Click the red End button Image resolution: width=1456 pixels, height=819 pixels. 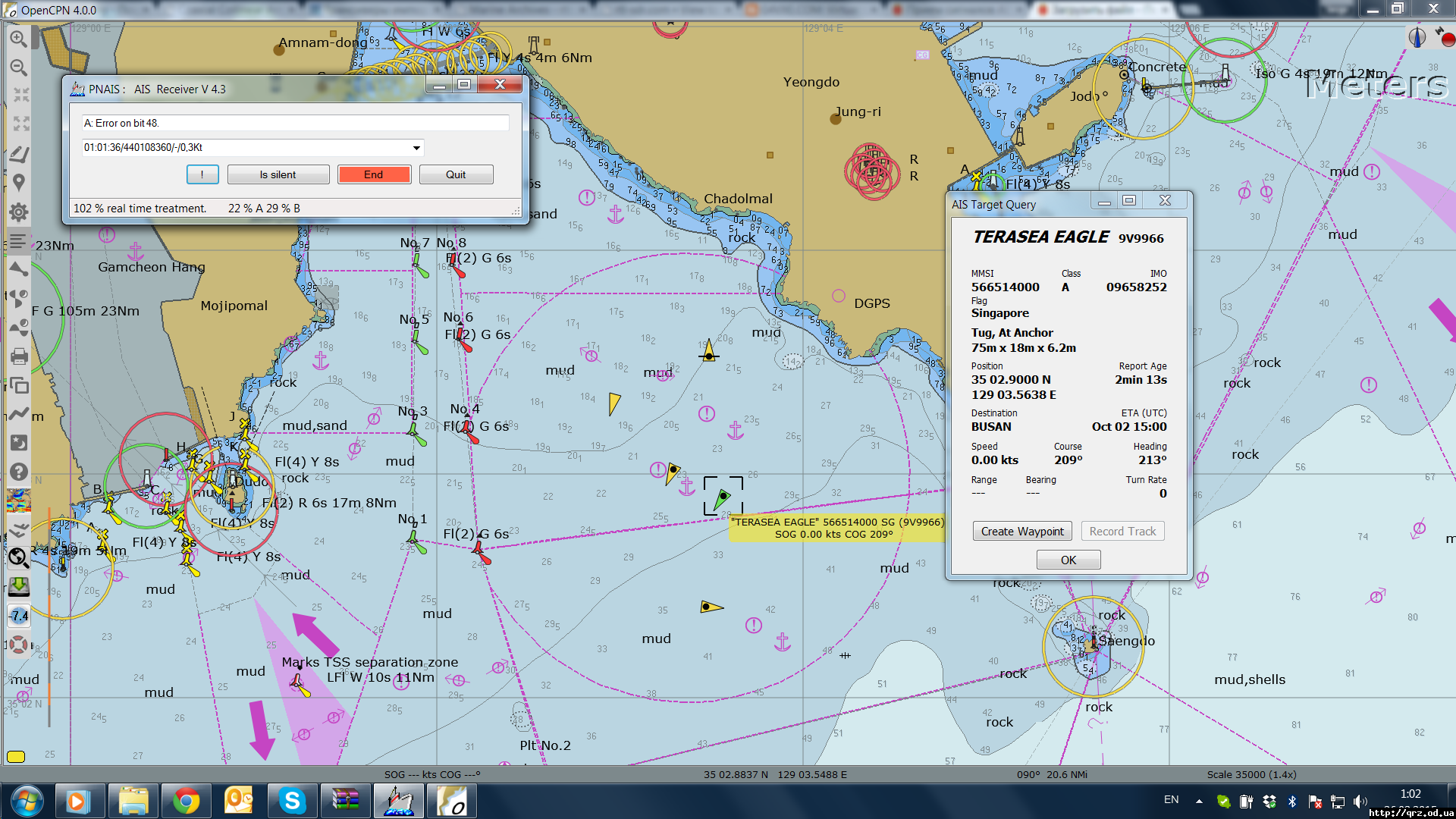point(374,174)
